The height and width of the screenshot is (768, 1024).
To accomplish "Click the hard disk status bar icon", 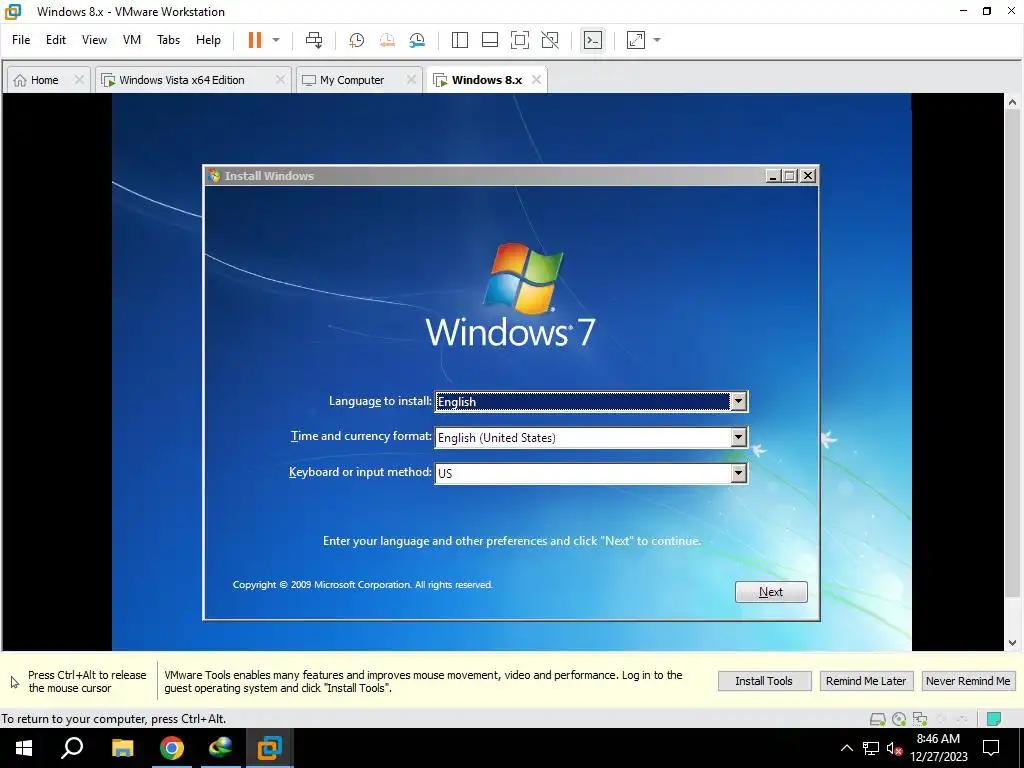I will point(878,719).
